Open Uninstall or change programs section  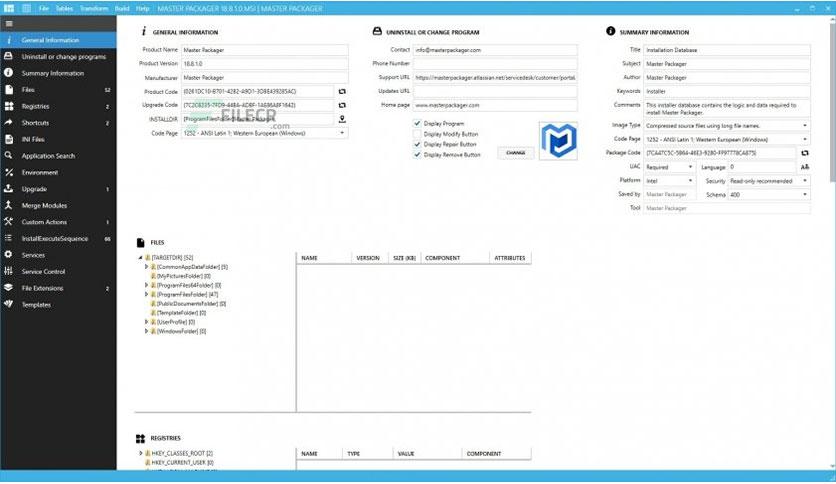[x=58, y=57]
